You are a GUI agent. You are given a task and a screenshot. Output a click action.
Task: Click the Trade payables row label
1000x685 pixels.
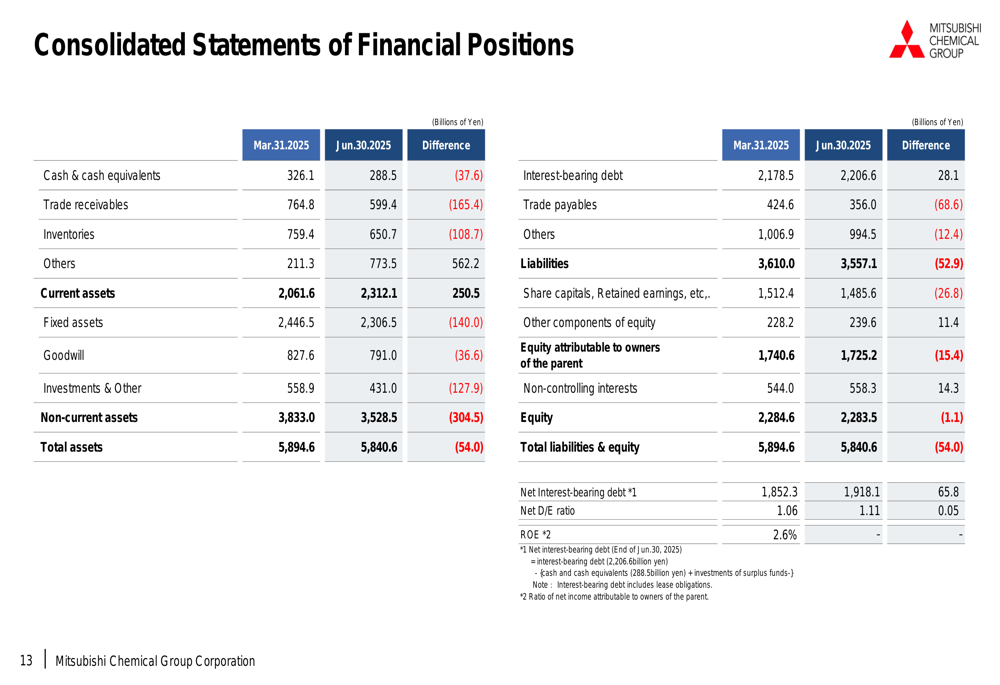click(x=560, y=205)
